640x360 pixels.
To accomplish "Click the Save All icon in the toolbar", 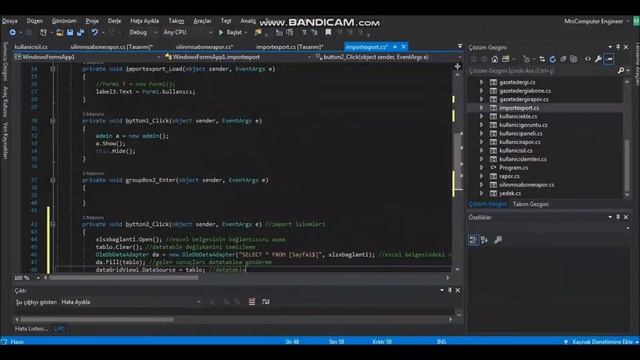I will point(80,32).
